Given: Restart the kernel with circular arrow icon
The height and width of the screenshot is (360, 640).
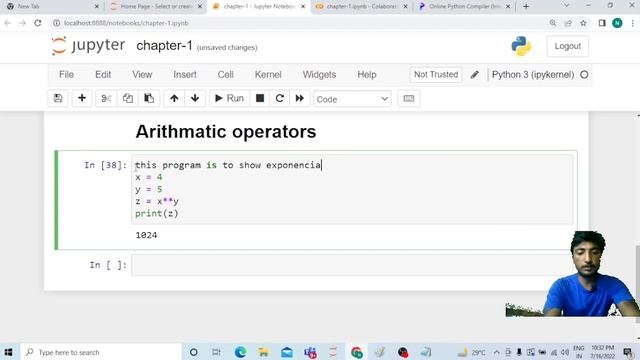Looking at the screenshot, I should coord(280,98).
